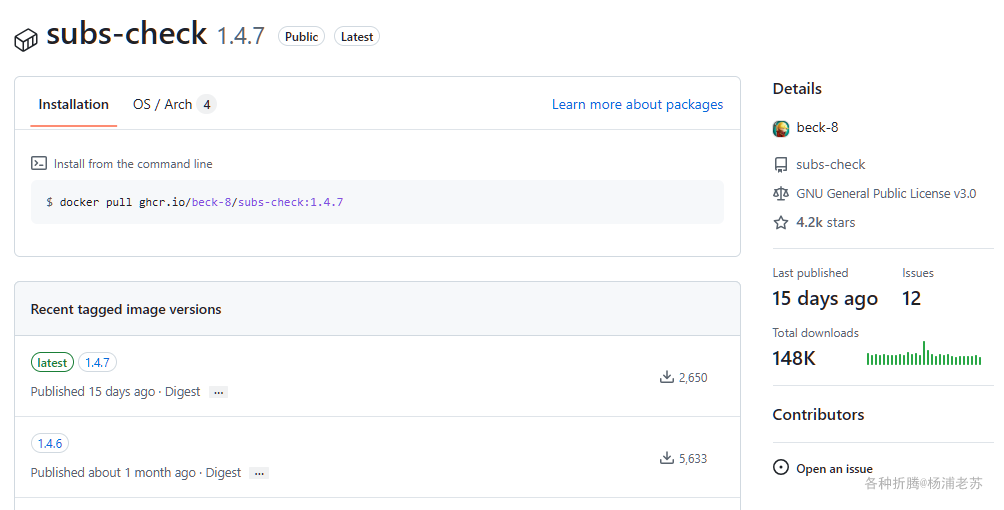Open the 1.4.7 version tag
This screenshot has height=510, width=1004.
97,363
